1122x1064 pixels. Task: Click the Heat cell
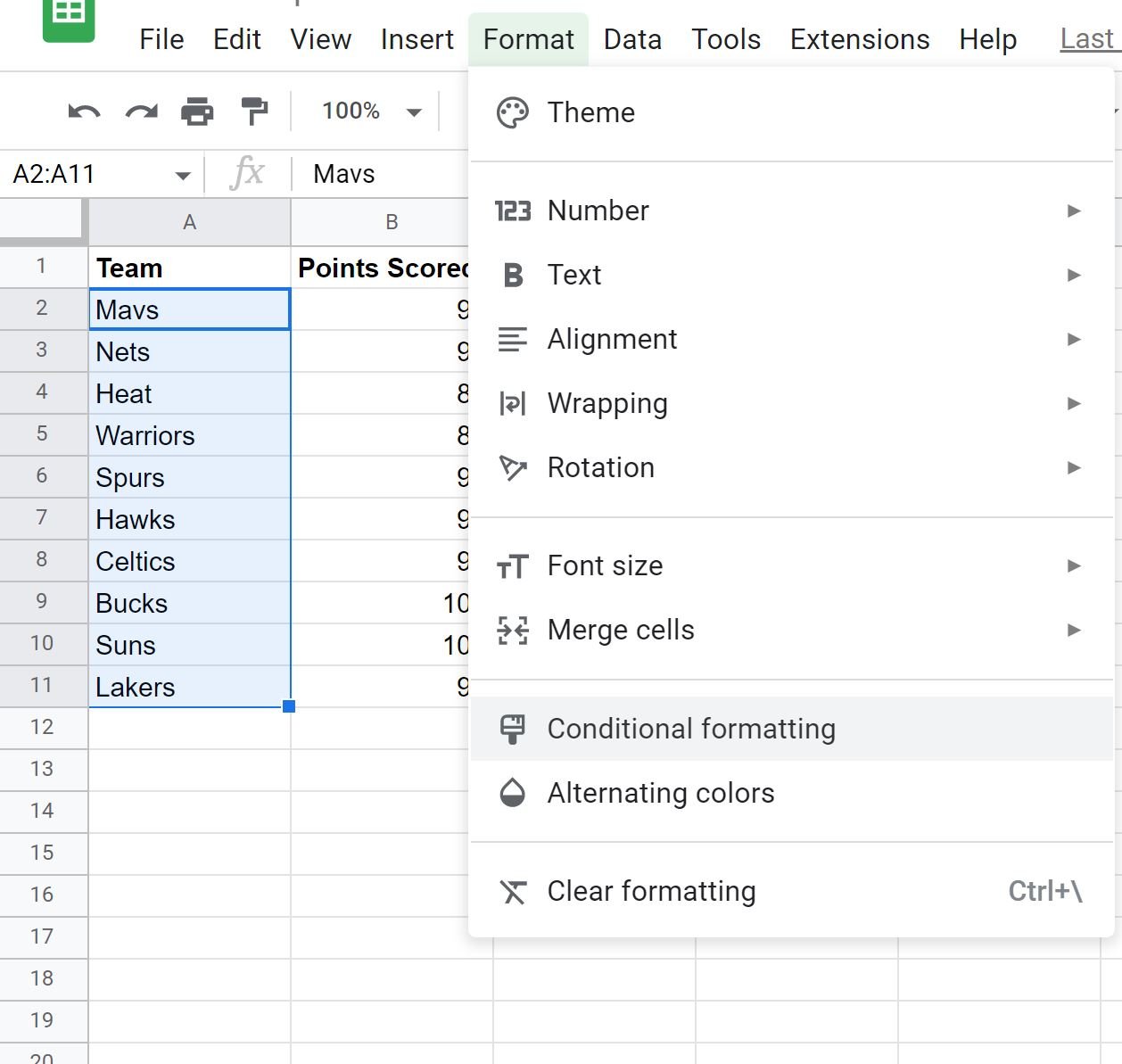click(x=189, y=393)
